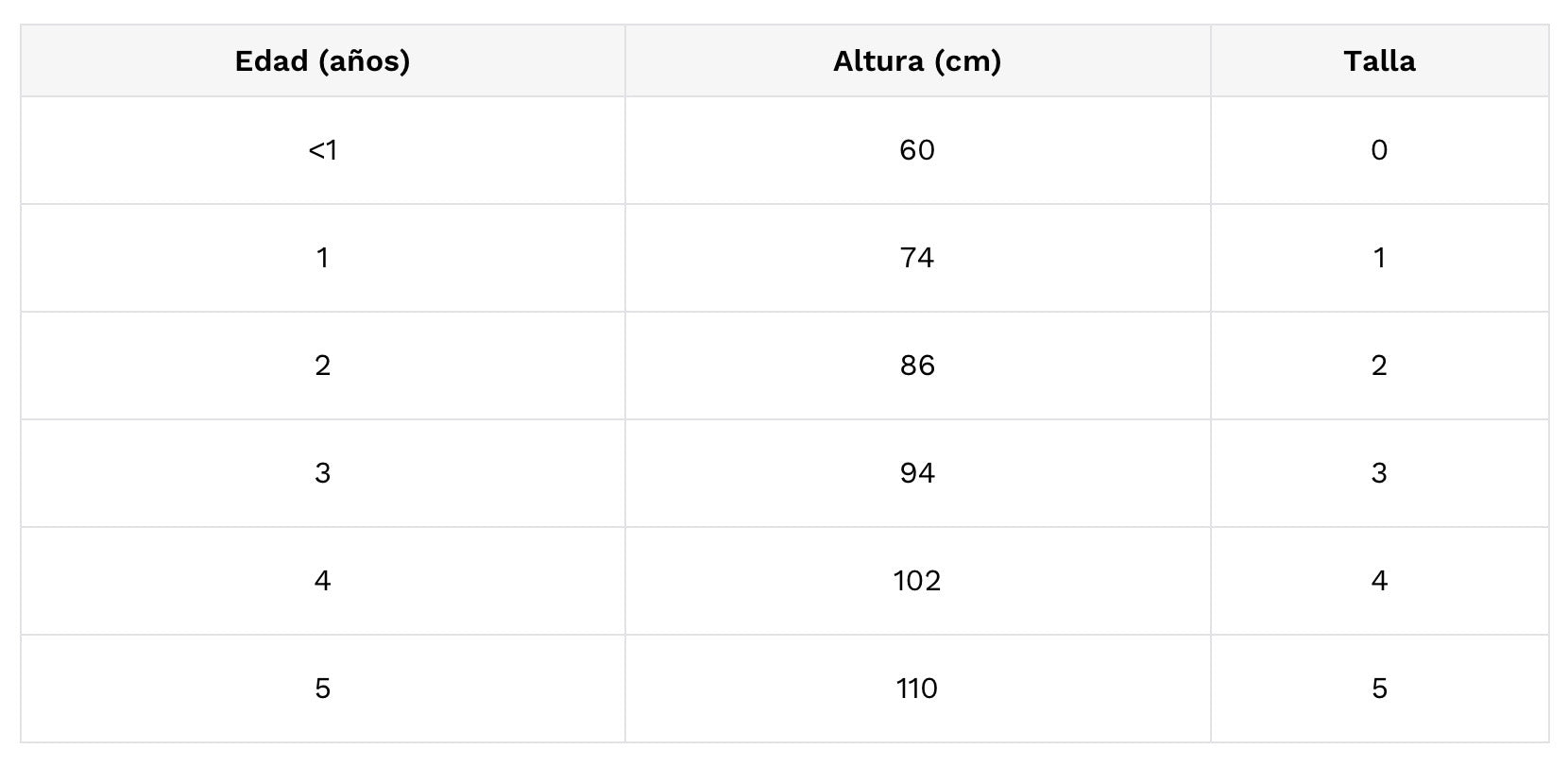Image resolution: width=1568 pixels, height=783 pixels.
Task: Click the Edad cell with value 4
Action: (x=322, y=581)
